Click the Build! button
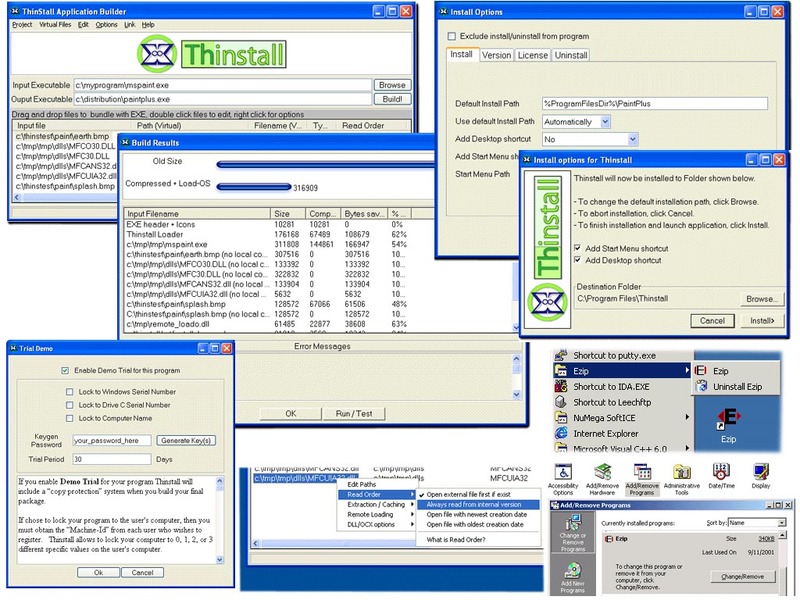Image resolution: width=800 pixels, height=600 pixels. pyautogui.click(x=392, y=99)
